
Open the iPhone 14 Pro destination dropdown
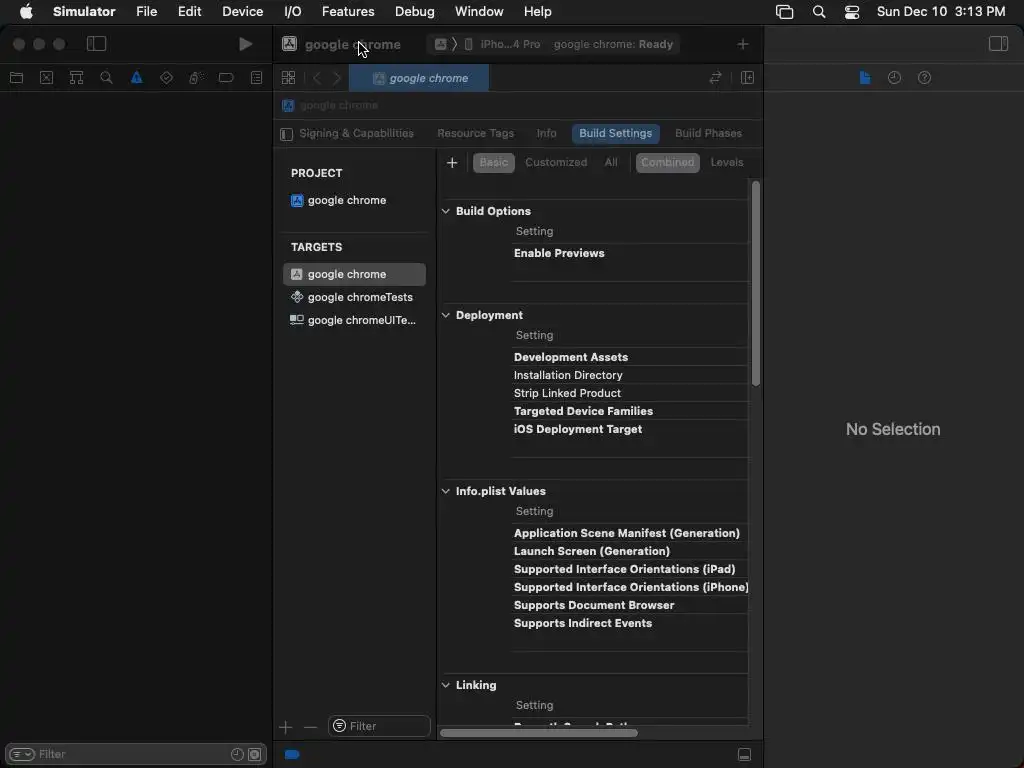click(x=504, y=44)
